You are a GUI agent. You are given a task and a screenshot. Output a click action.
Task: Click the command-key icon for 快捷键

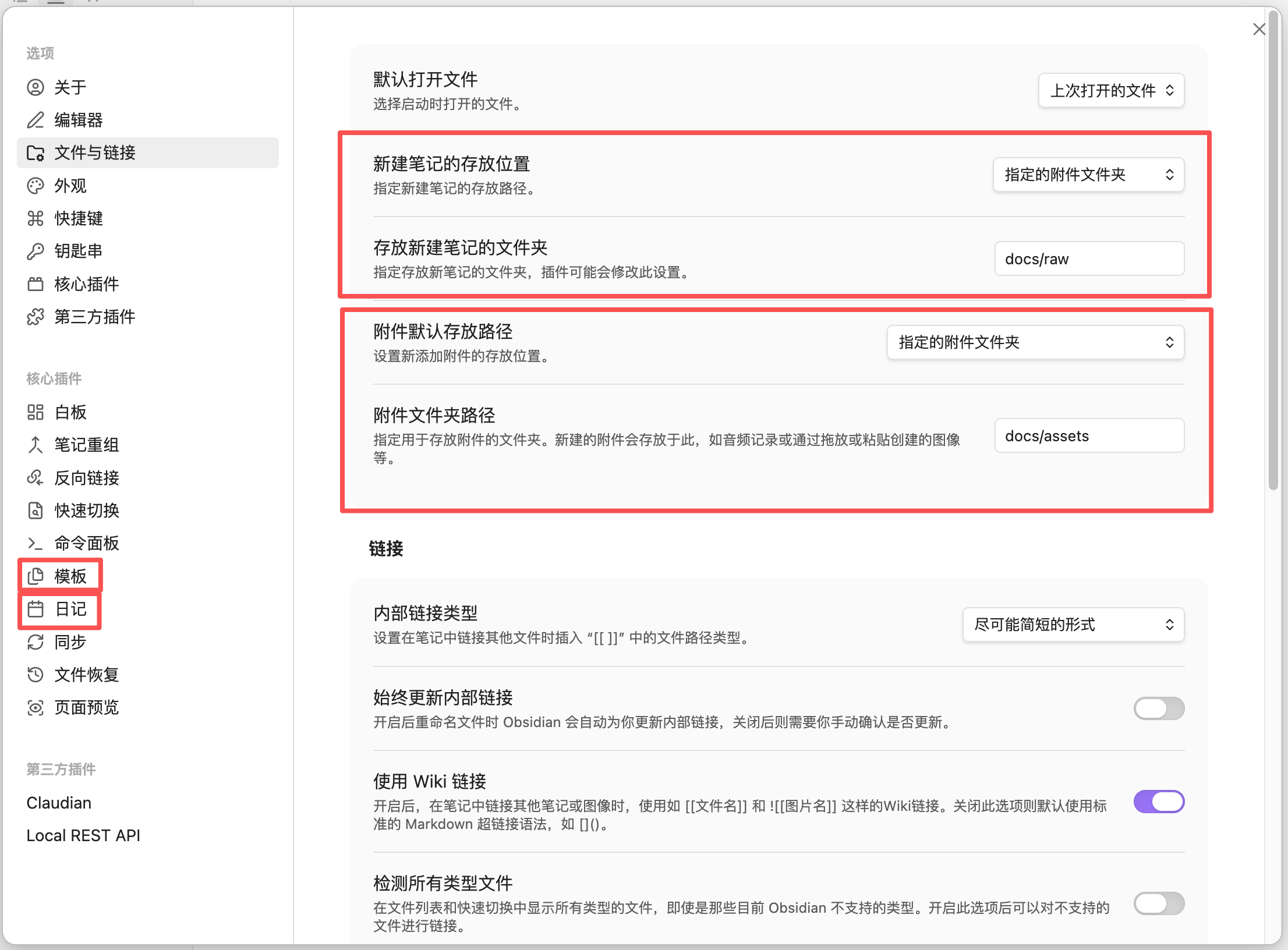[36, 218]
